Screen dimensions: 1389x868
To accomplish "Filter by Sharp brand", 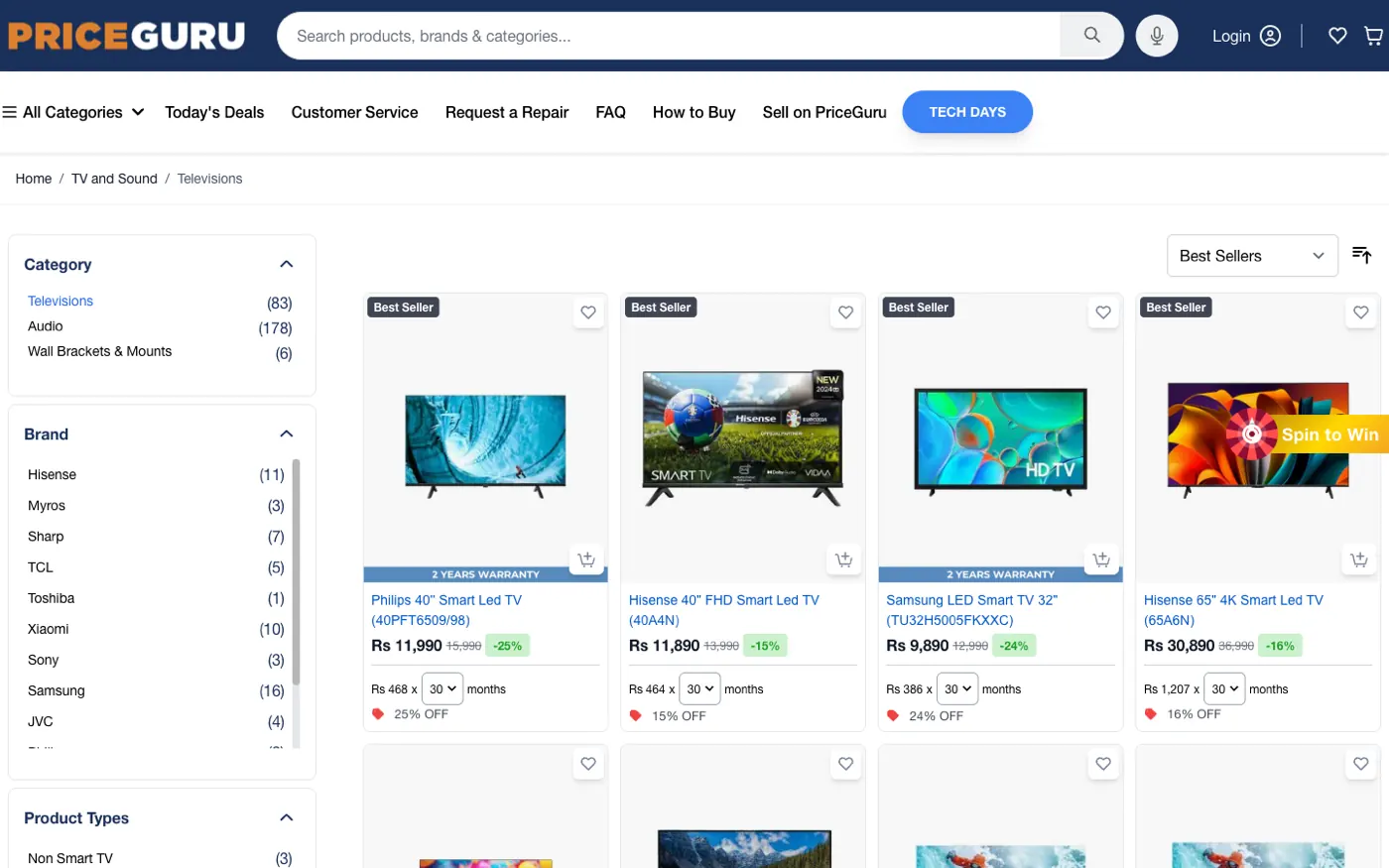I will 46,537.
